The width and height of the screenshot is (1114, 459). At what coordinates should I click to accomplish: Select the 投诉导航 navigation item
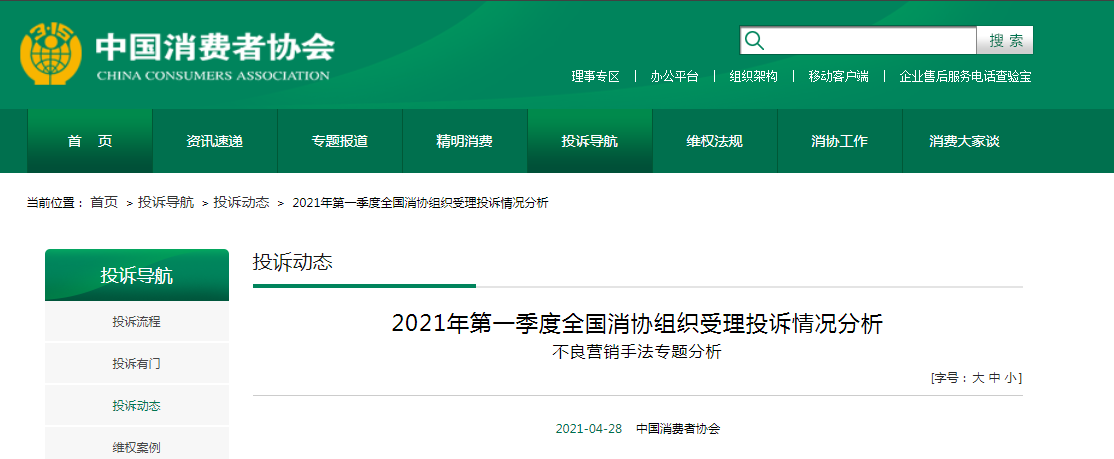590,141
